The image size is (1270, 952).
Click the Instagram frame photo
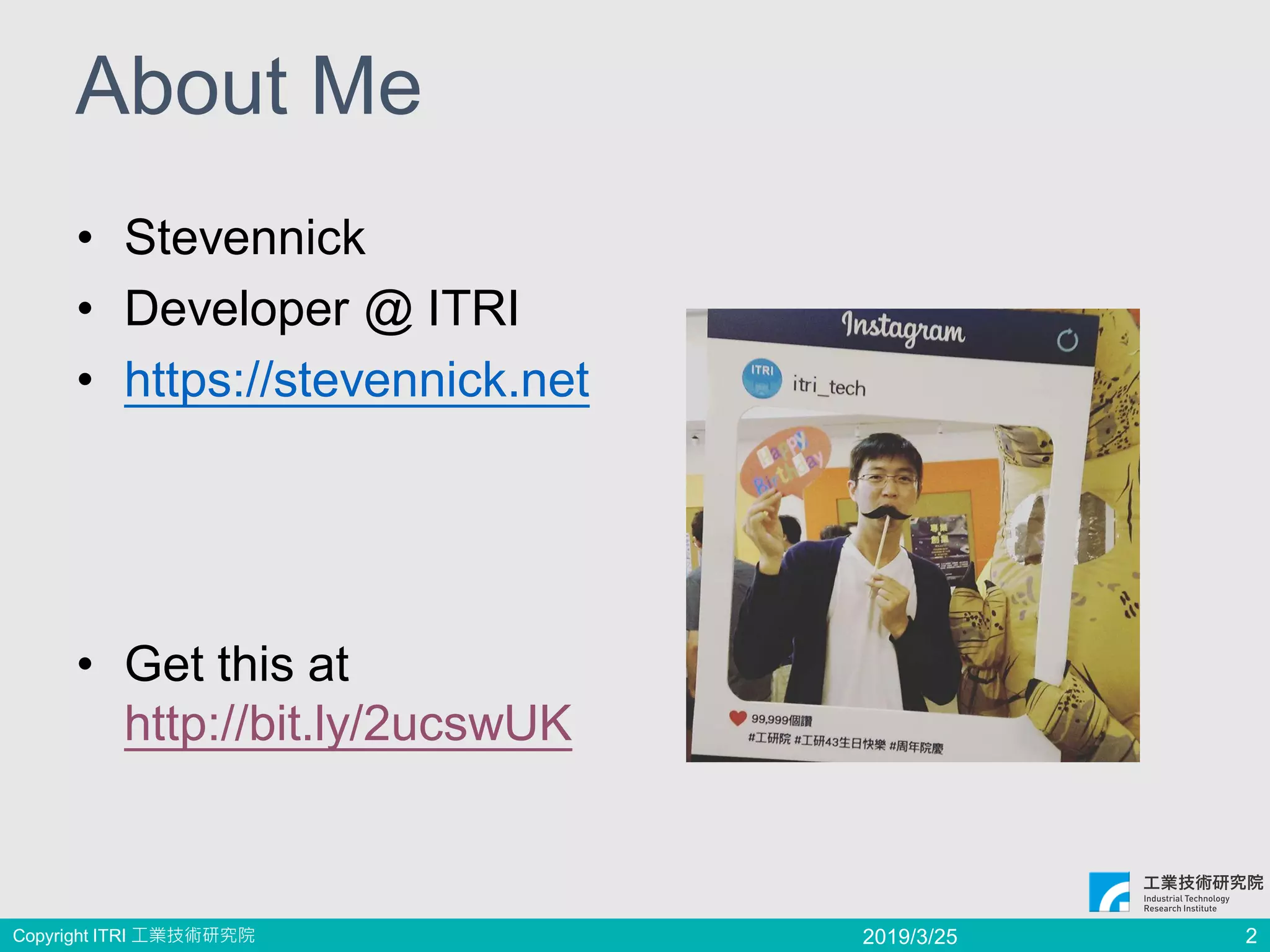pos(913,535)
